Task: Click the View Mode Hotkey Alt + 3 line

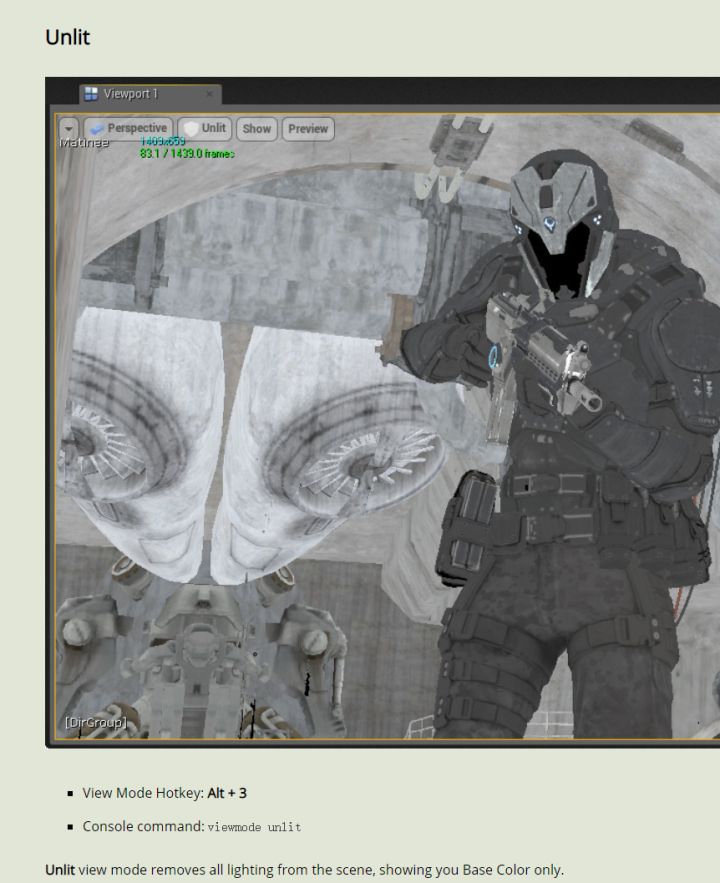Action: point(164,793)
